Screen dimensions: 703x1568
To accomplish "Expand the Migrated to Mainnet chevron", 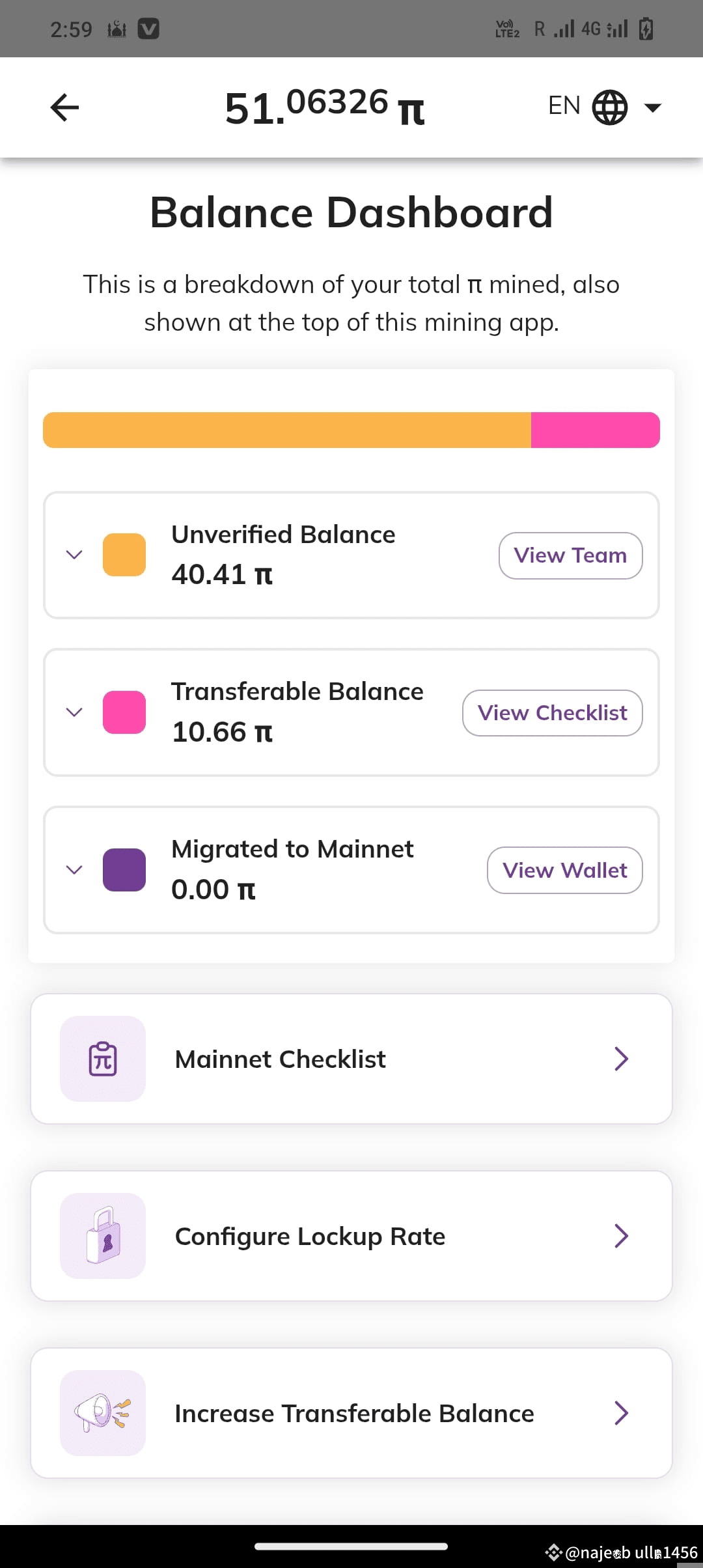I will pos(74,870).
